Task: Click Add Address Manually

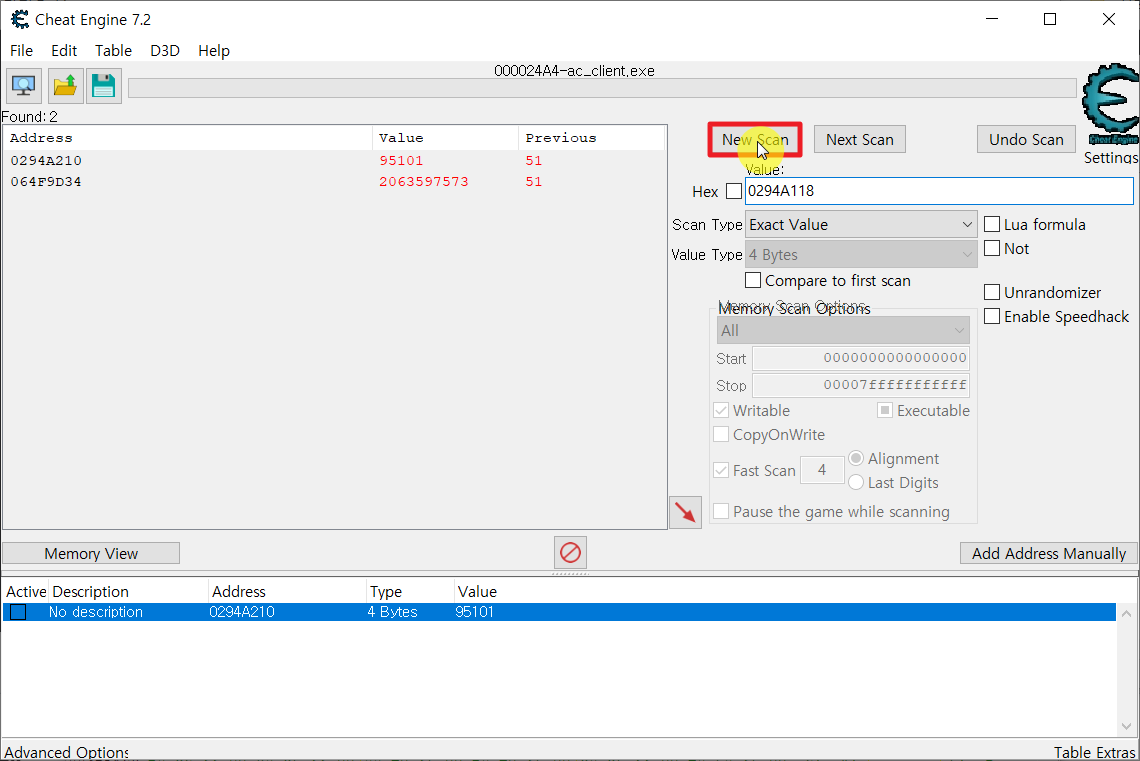Action: click(1048, 554)
